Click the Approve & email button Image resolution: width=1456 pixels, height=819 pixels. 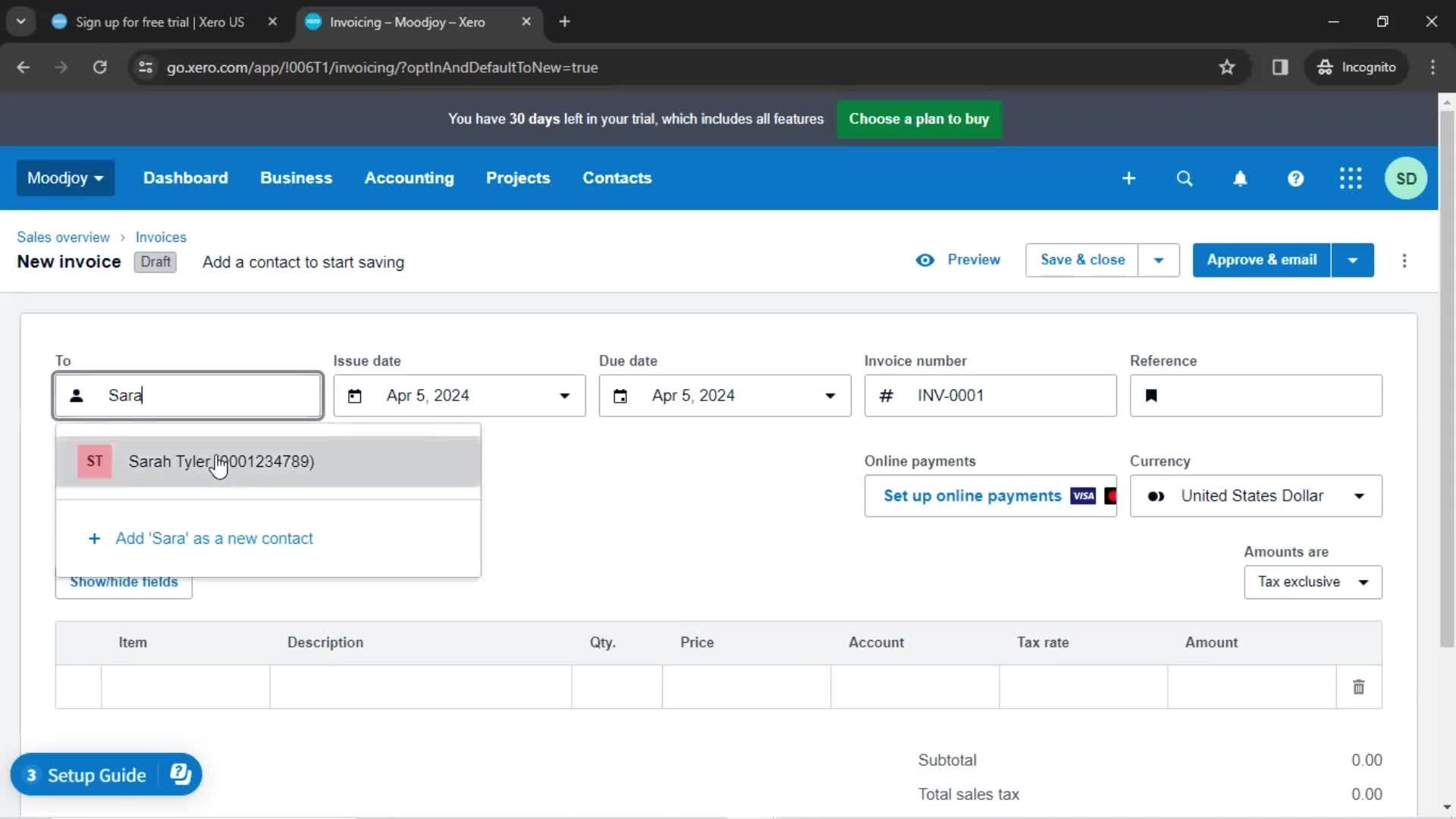(1262, 260)
